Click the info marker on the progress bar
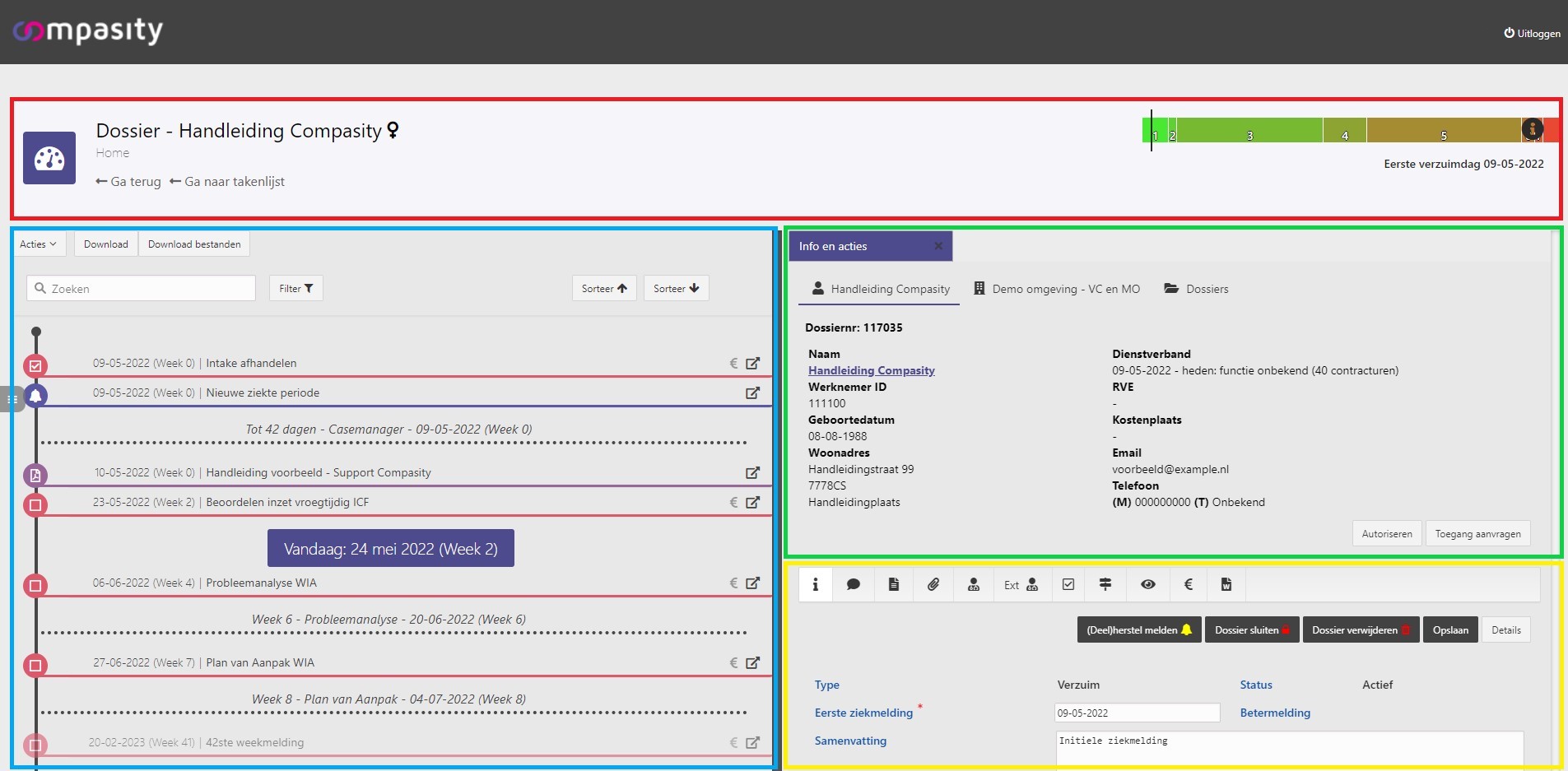This screenshot has width=1568, height=771. 1533,128
